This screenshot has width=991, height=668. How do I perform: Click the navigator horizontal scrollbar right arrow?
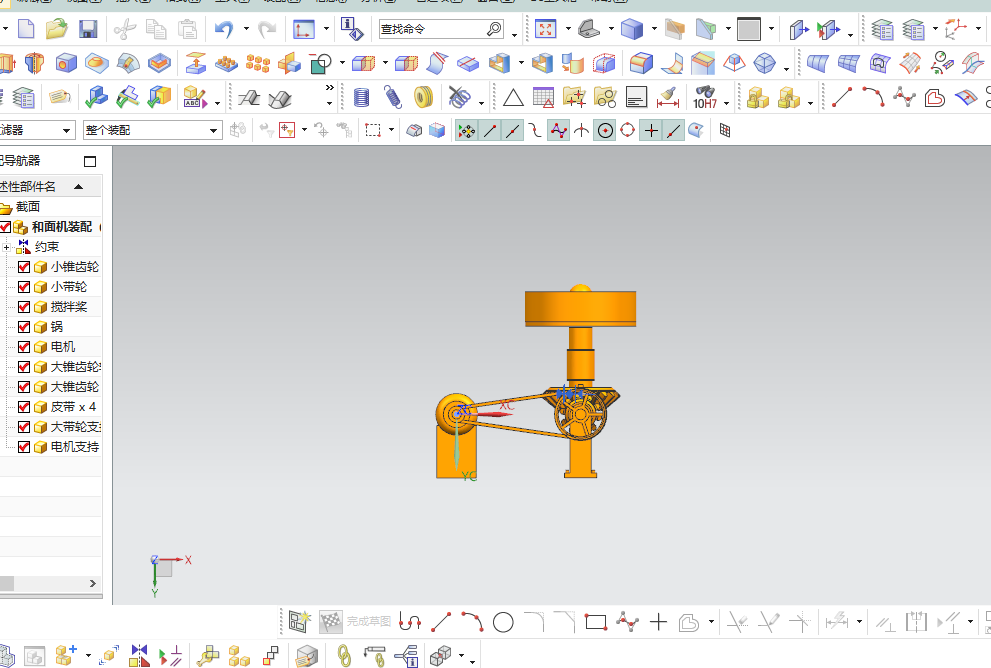93,583
